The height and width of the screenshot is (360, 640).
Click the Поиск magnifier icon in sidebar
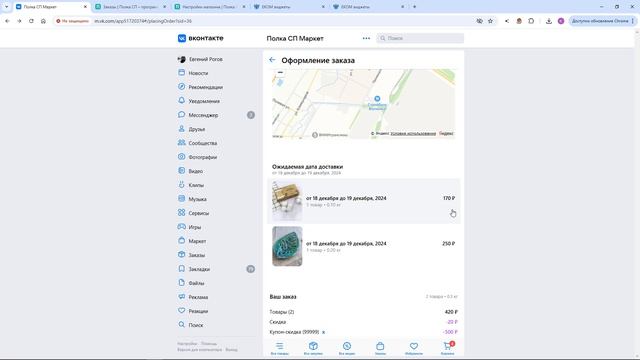point(182,324)
